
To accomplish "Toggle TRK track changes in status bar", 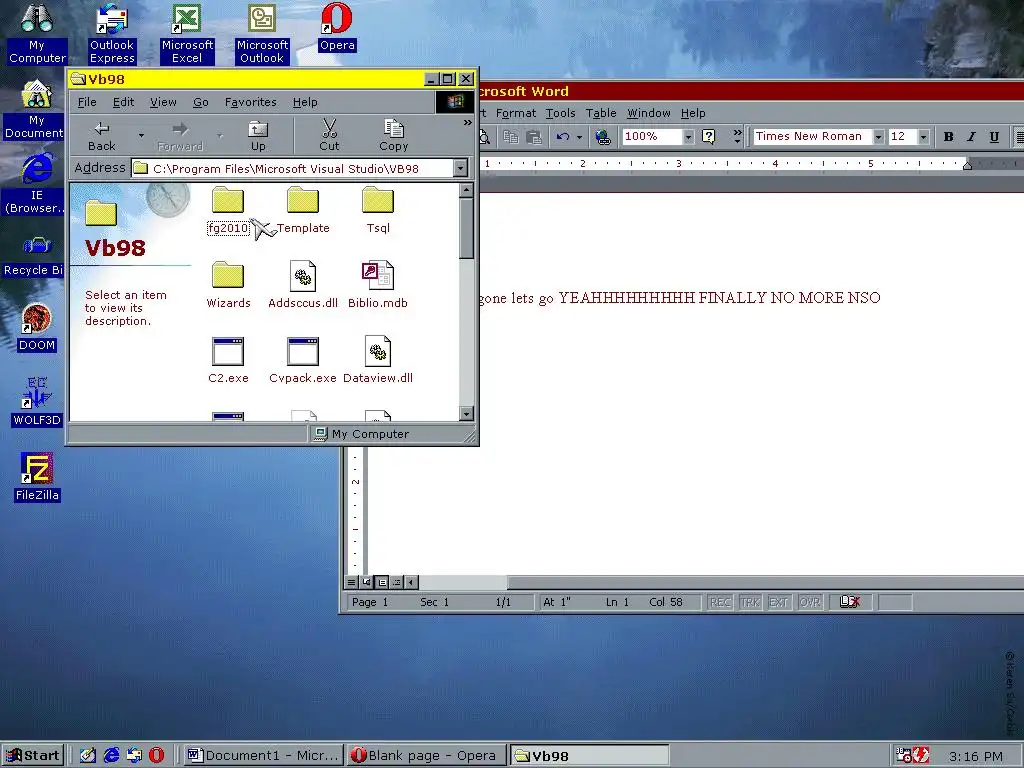I will 750,602.
